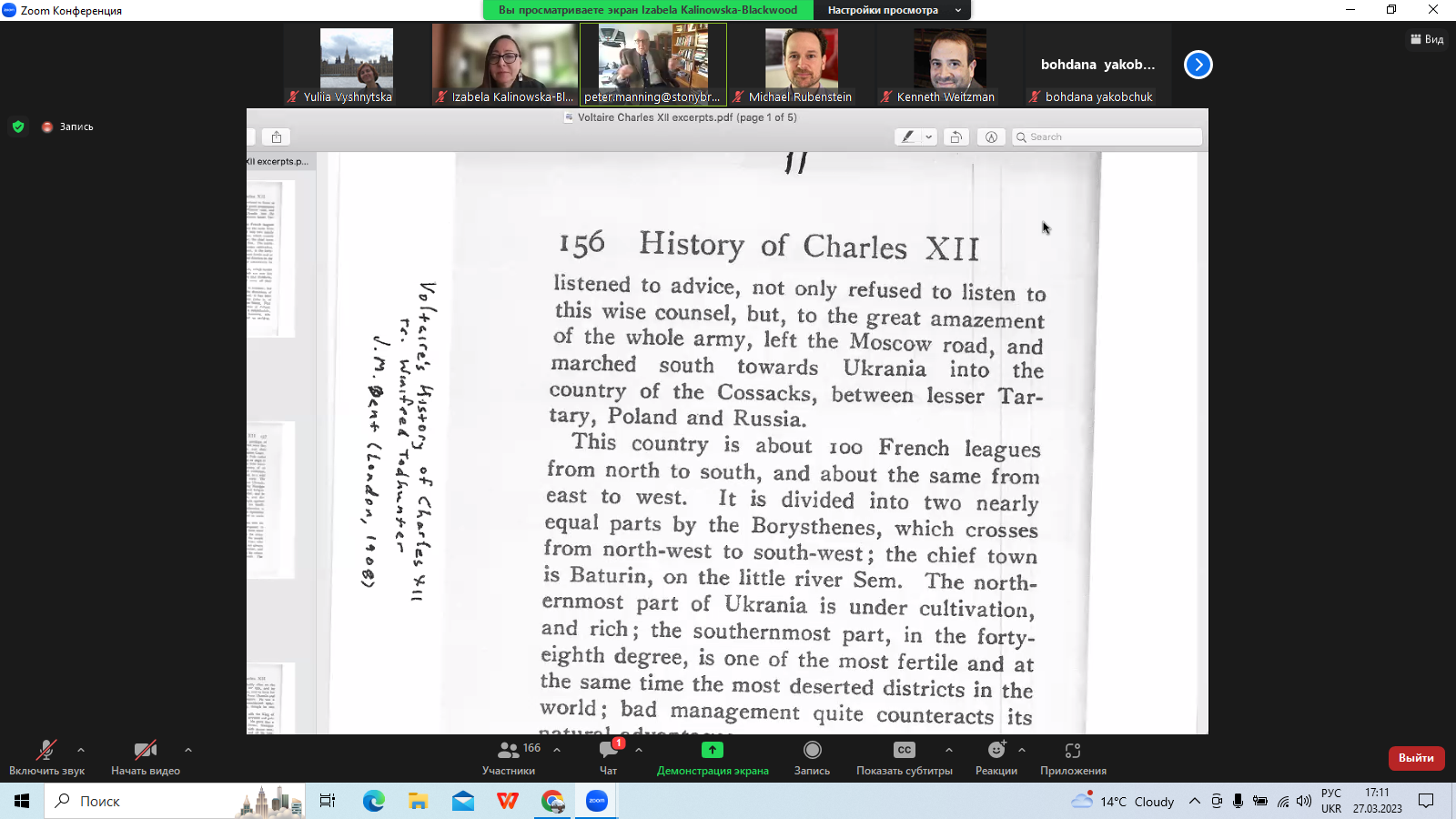This screenshot has width=1456, height=819.
Task: Click the Windows taskbar search box
Action: click(x=136, y=801)
